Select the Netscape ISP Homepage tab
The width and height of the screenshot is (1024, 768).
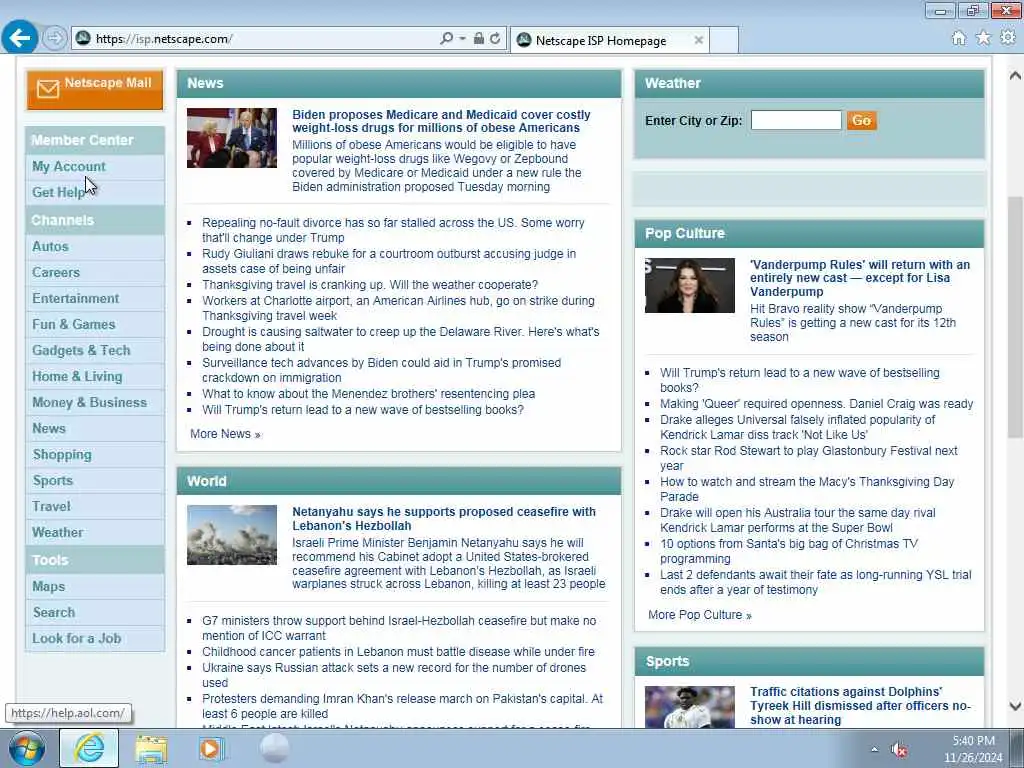tap(609, 40)
